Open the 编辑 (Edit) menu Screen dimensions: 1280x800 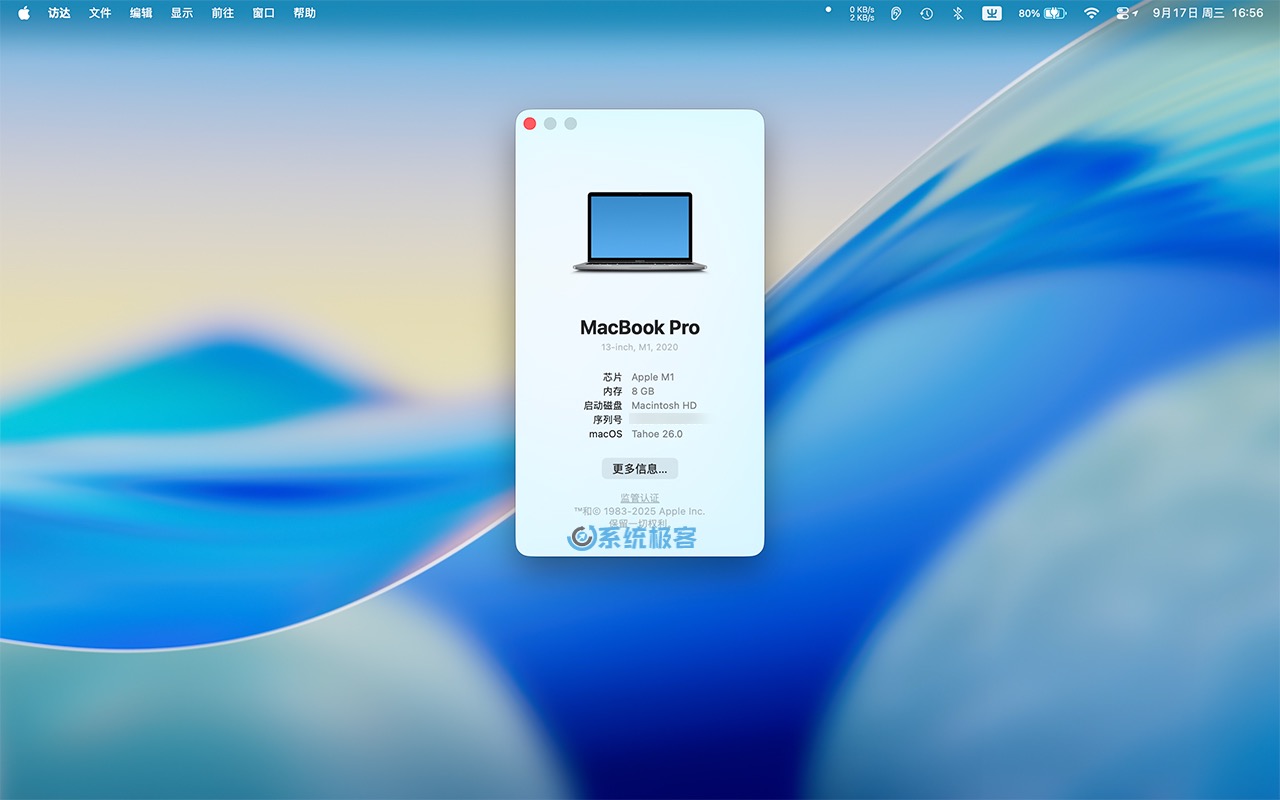point(141,13)
